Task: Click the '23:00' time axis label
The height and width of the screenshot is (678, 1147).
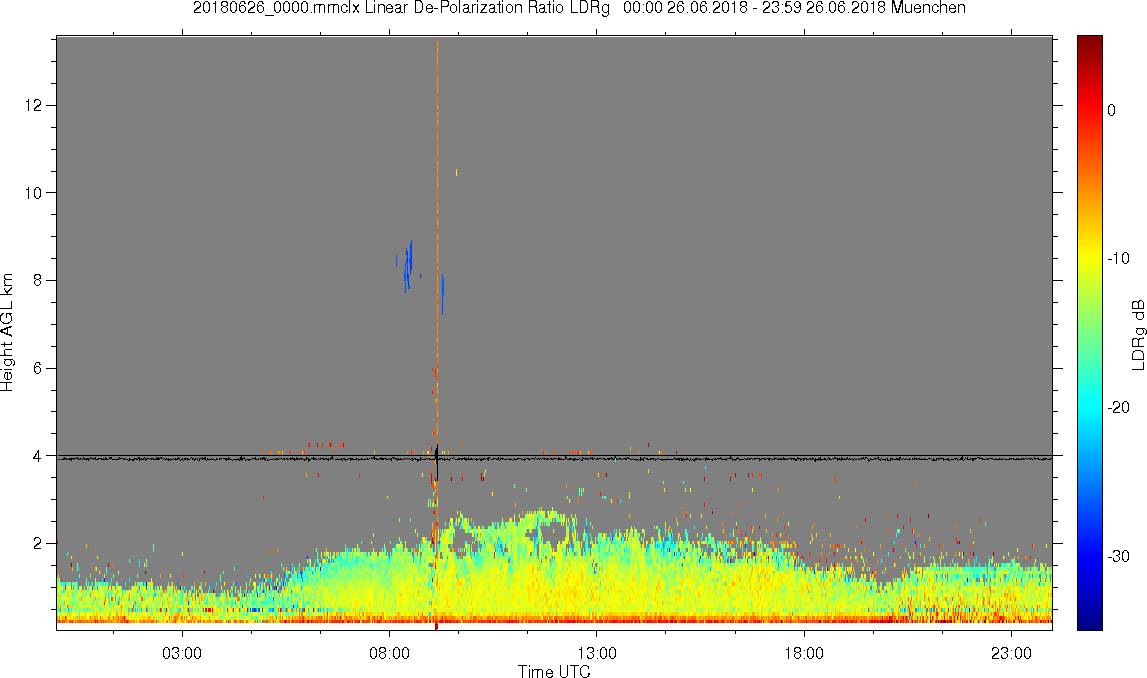Action: (1011, 653)
